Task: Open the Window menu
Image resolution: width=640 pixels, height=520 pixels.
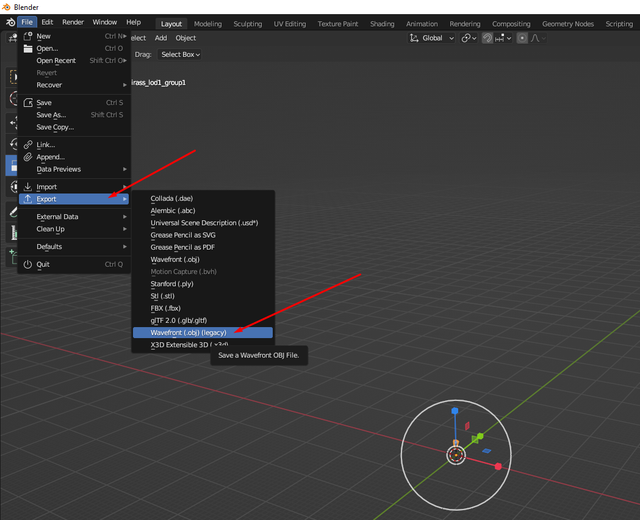Action: click(104, 22)
